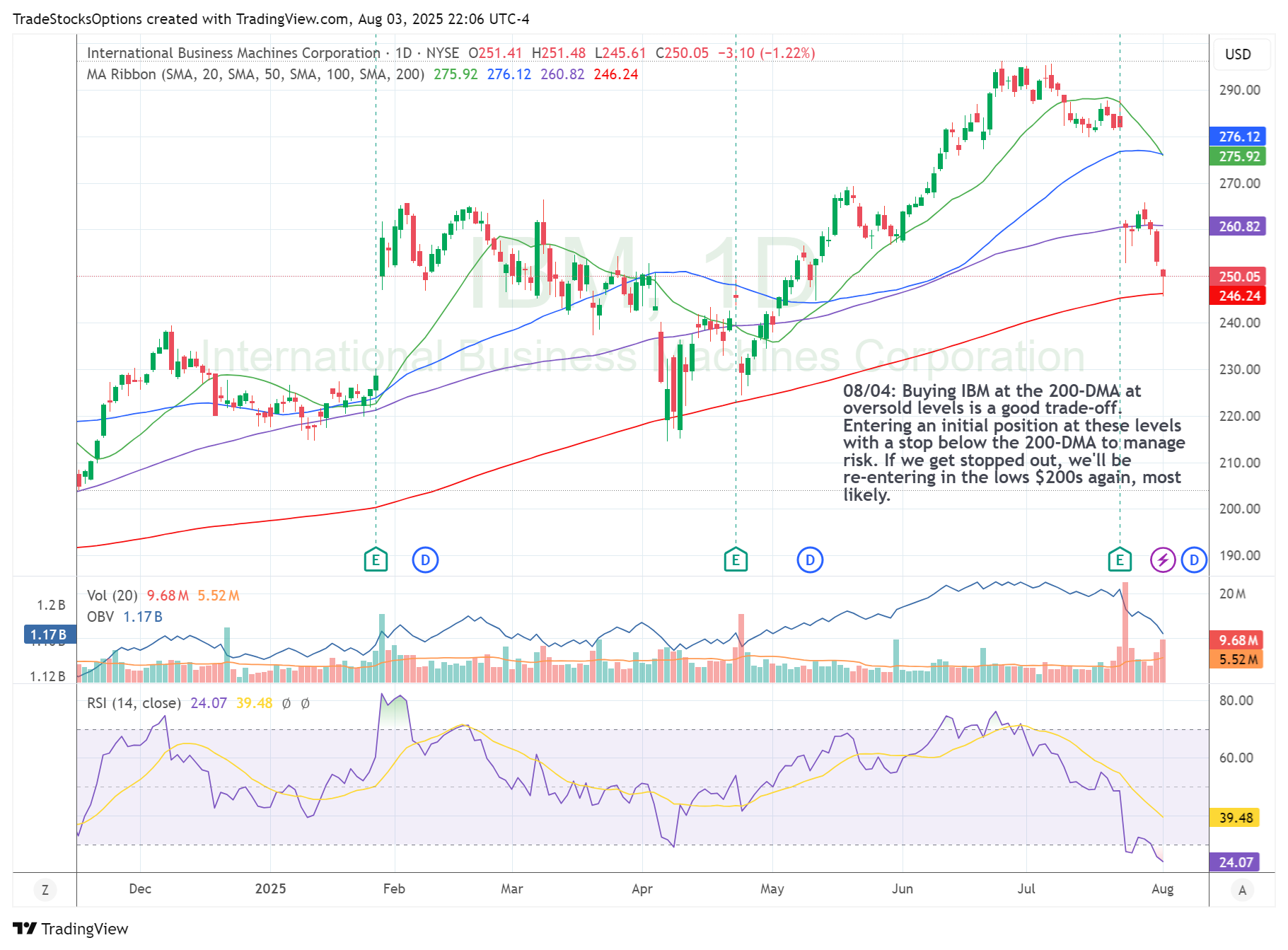Toggle the A auto-scale button
This screenshot has height=950, width=1288.
coord(1242,890)
